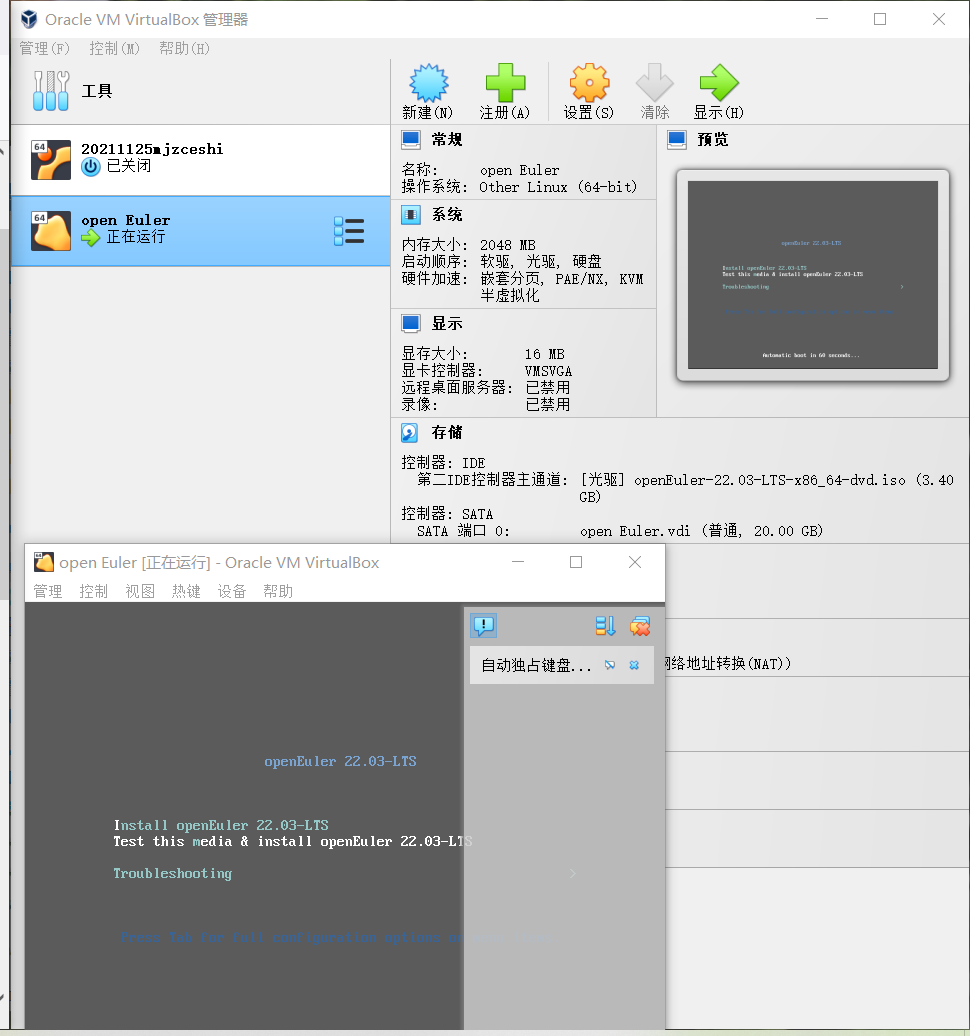The image size is (970, 1036).
Task: Click the General (常规) section header
Action: [x=447, y=139]
